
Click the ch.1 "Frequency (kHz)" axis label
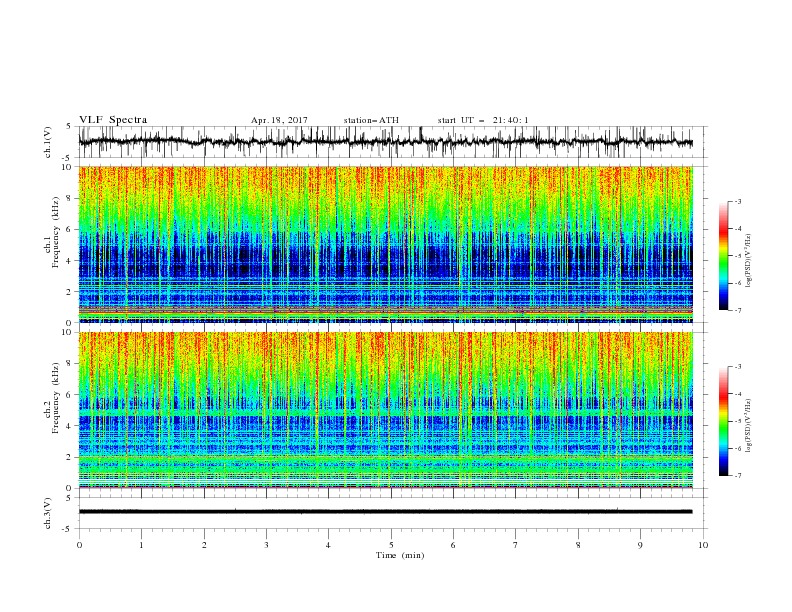[55, 232]
